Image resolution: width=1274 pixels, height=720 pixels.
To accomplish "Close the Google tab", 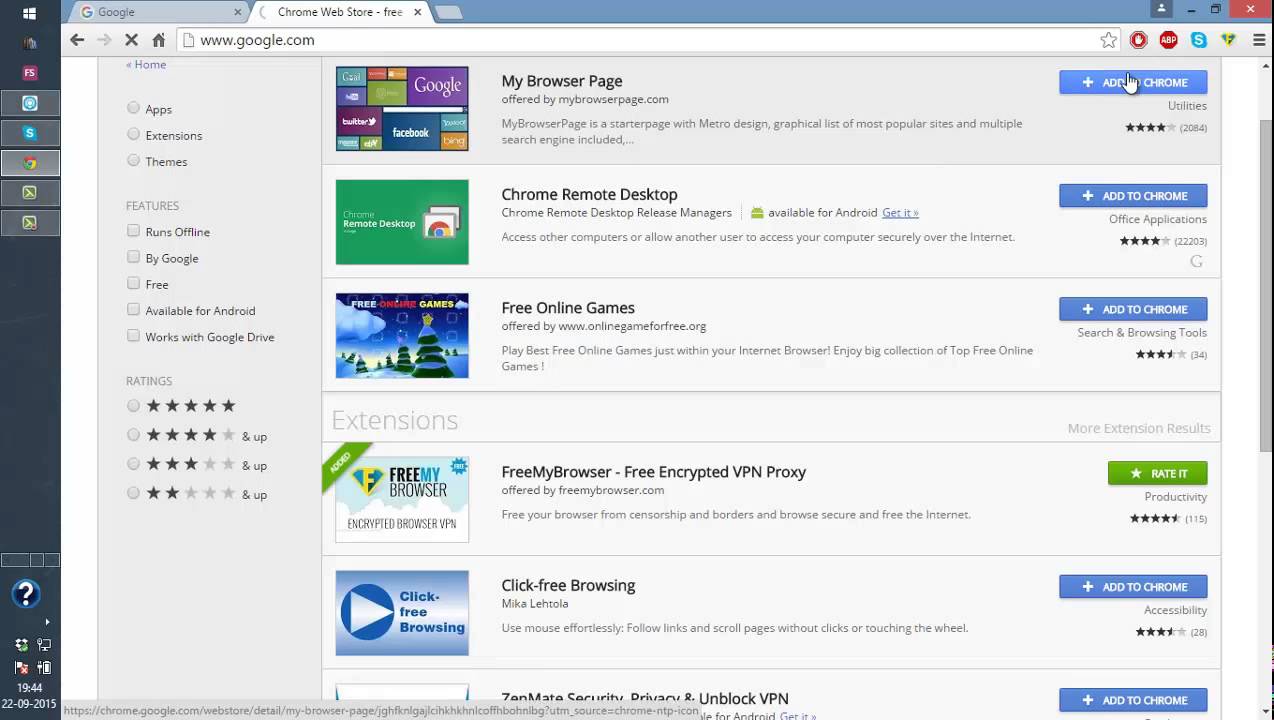I will [237, 12].
